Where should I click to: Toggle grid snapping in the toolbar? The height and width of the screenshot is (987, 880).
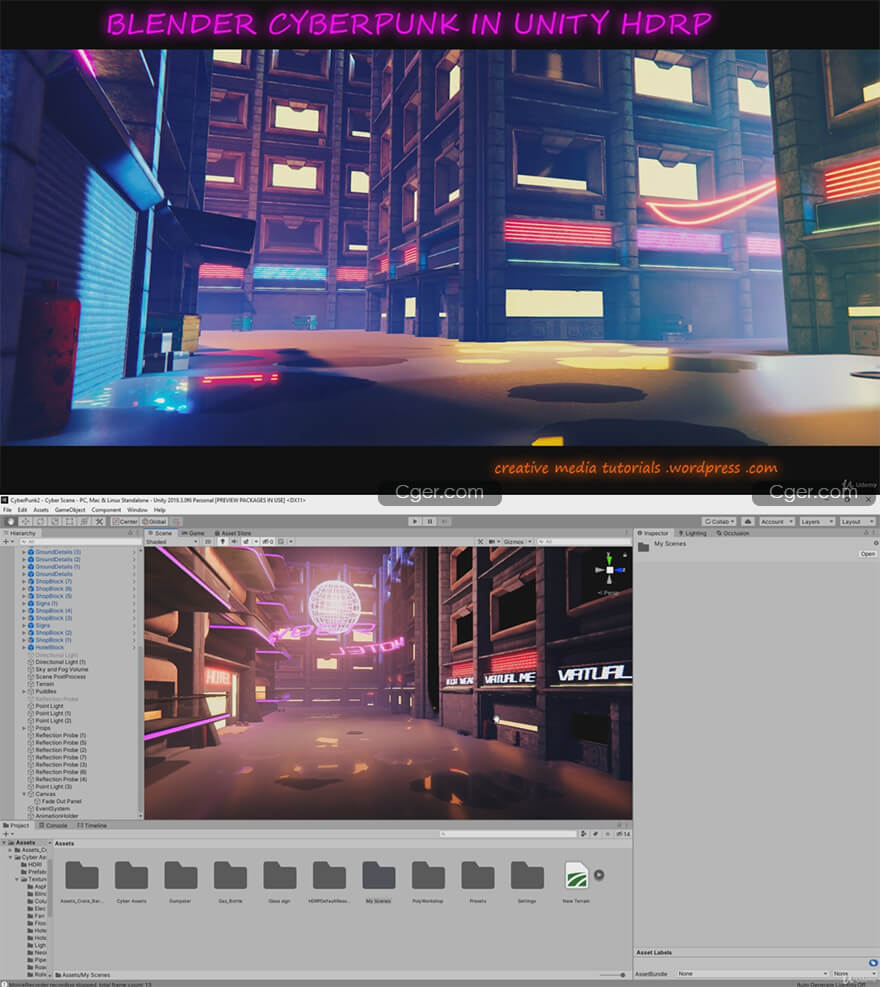(x=177, y=521)
